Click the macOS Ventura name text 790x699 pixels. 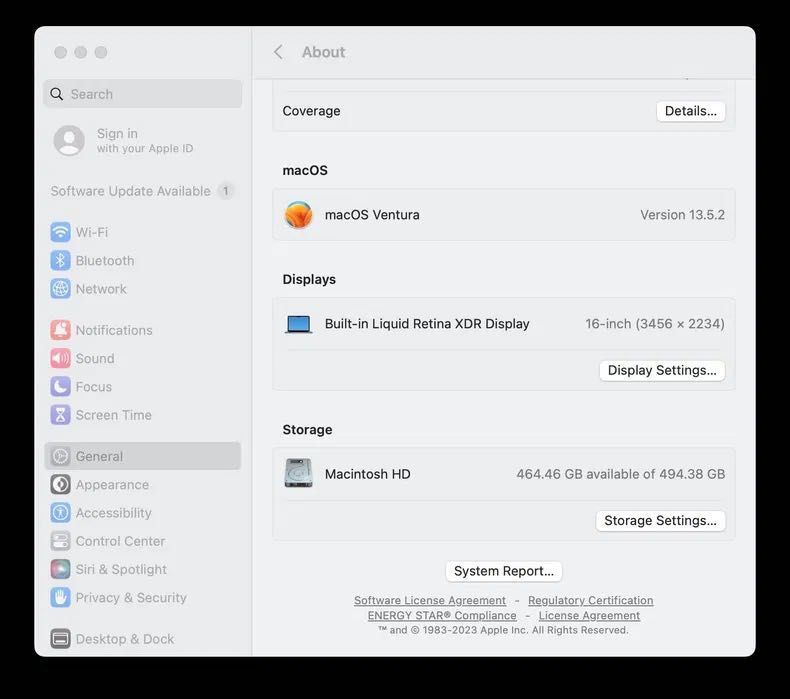click(372, 215)
